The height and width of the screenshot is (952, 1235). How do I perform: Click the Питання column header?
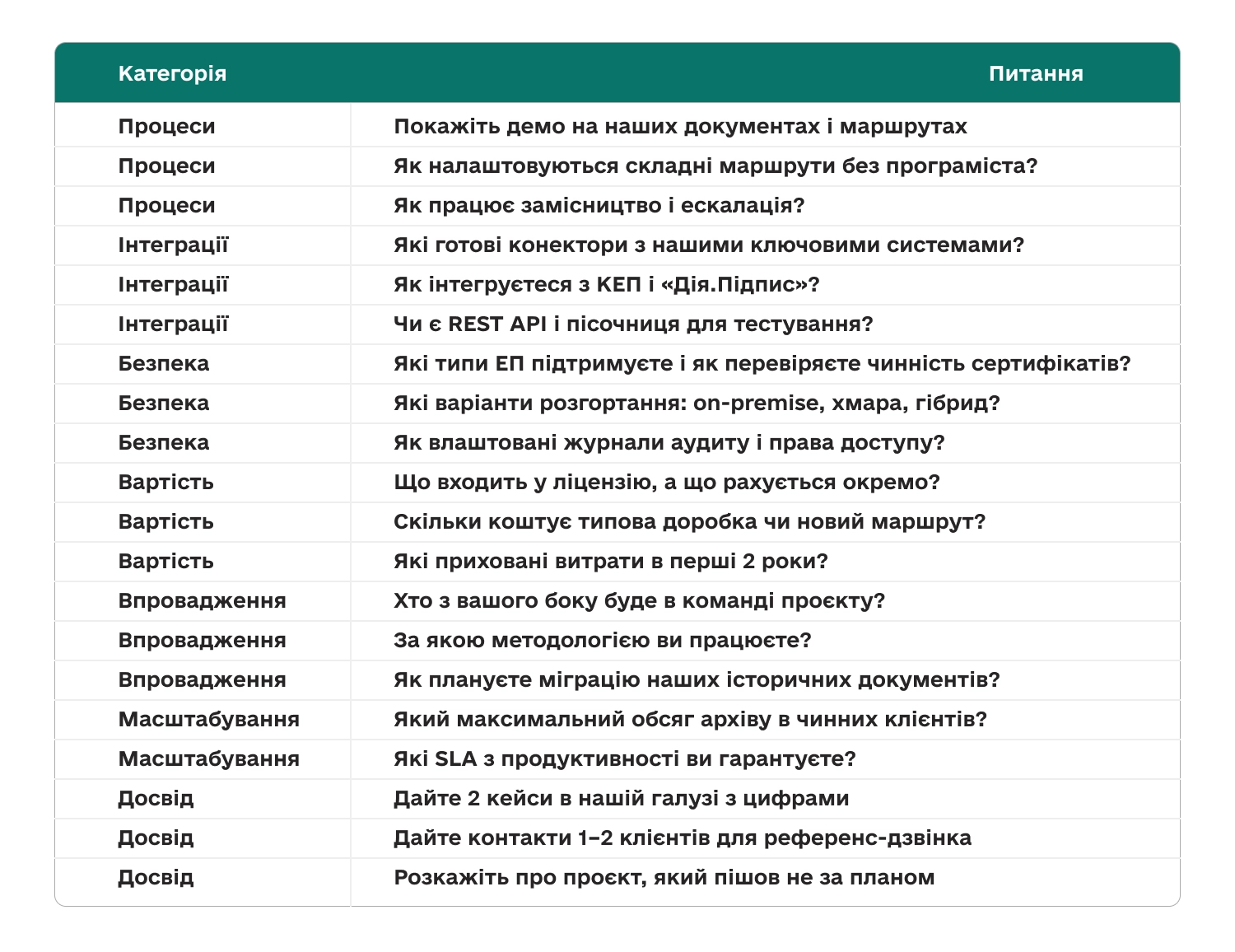tap(1036, 73)
